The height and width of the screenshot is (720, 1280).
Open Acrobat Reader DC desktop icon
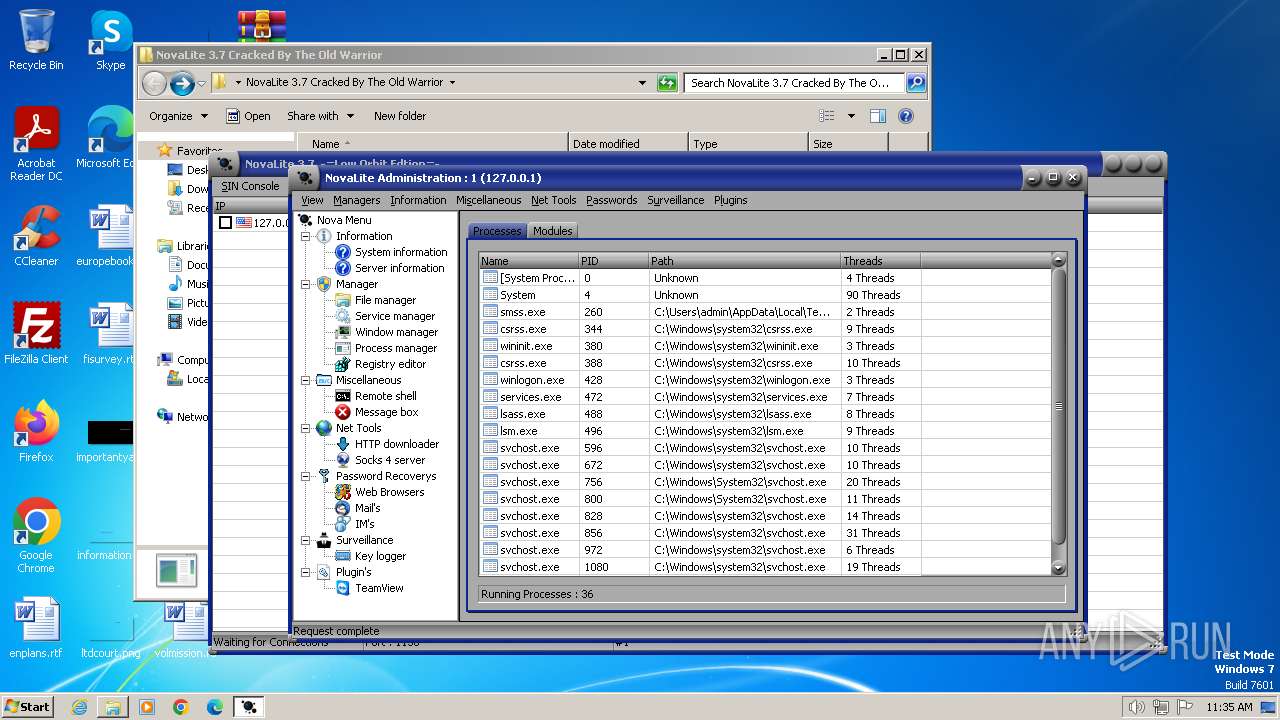tap(36, 144)
